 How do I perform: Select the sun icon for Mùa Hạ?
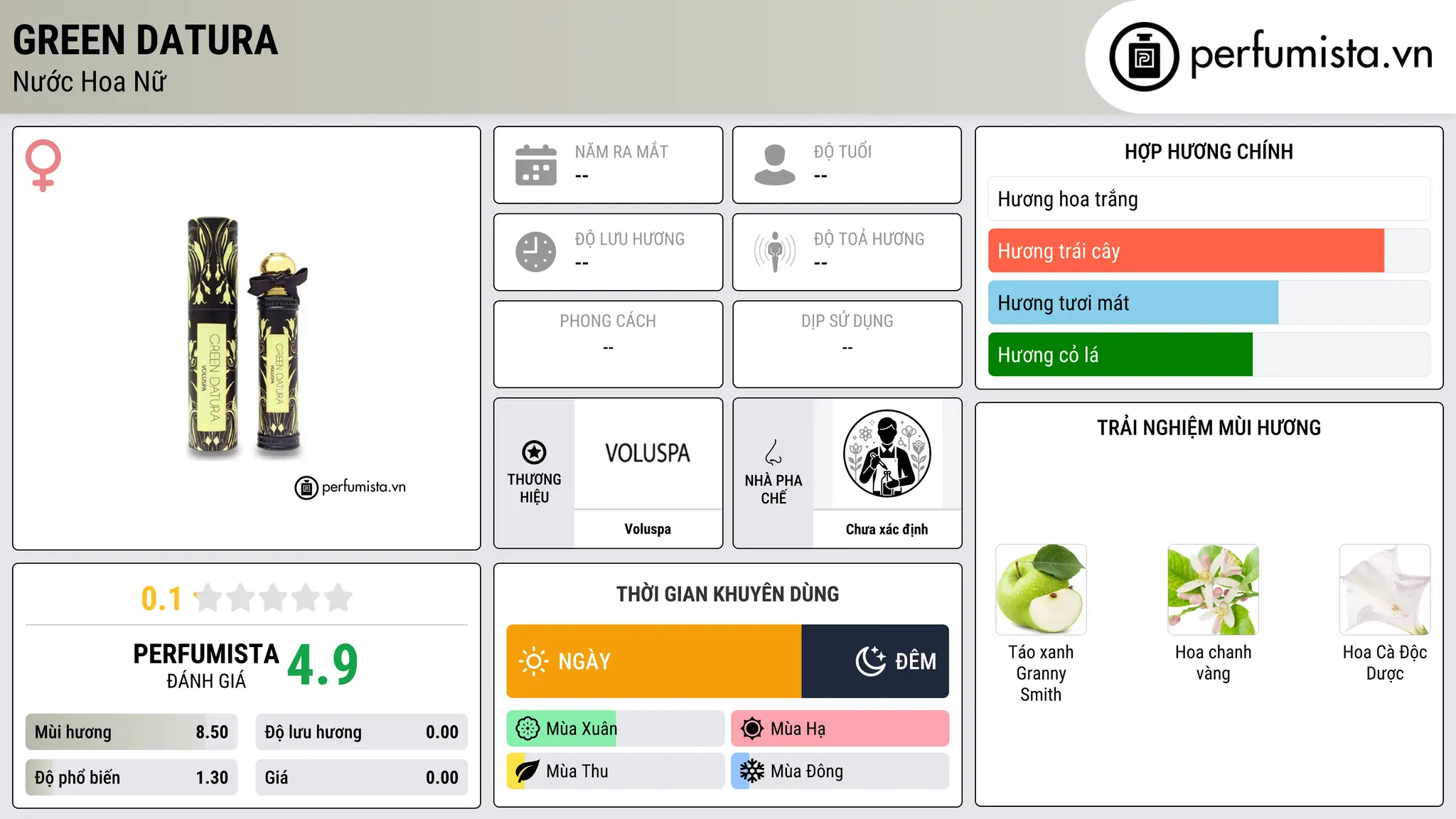(x=752, y=729)
